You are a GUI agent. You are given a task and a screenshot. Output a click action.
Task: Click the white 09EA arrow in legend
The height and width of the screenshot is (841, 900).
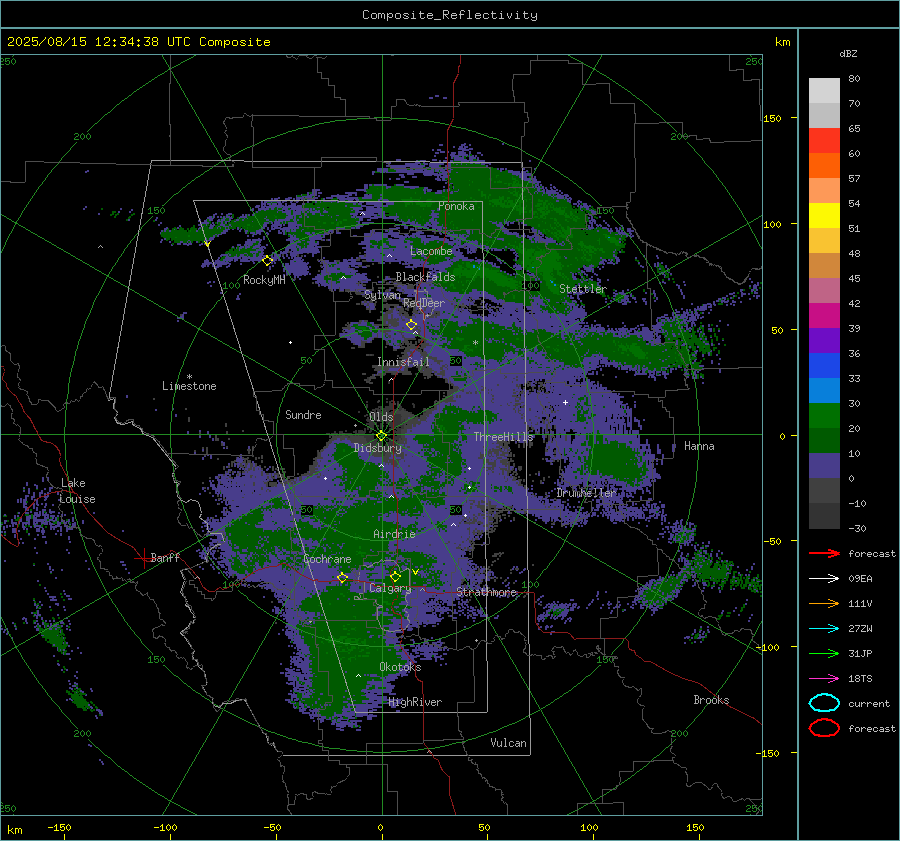[824, 579]
